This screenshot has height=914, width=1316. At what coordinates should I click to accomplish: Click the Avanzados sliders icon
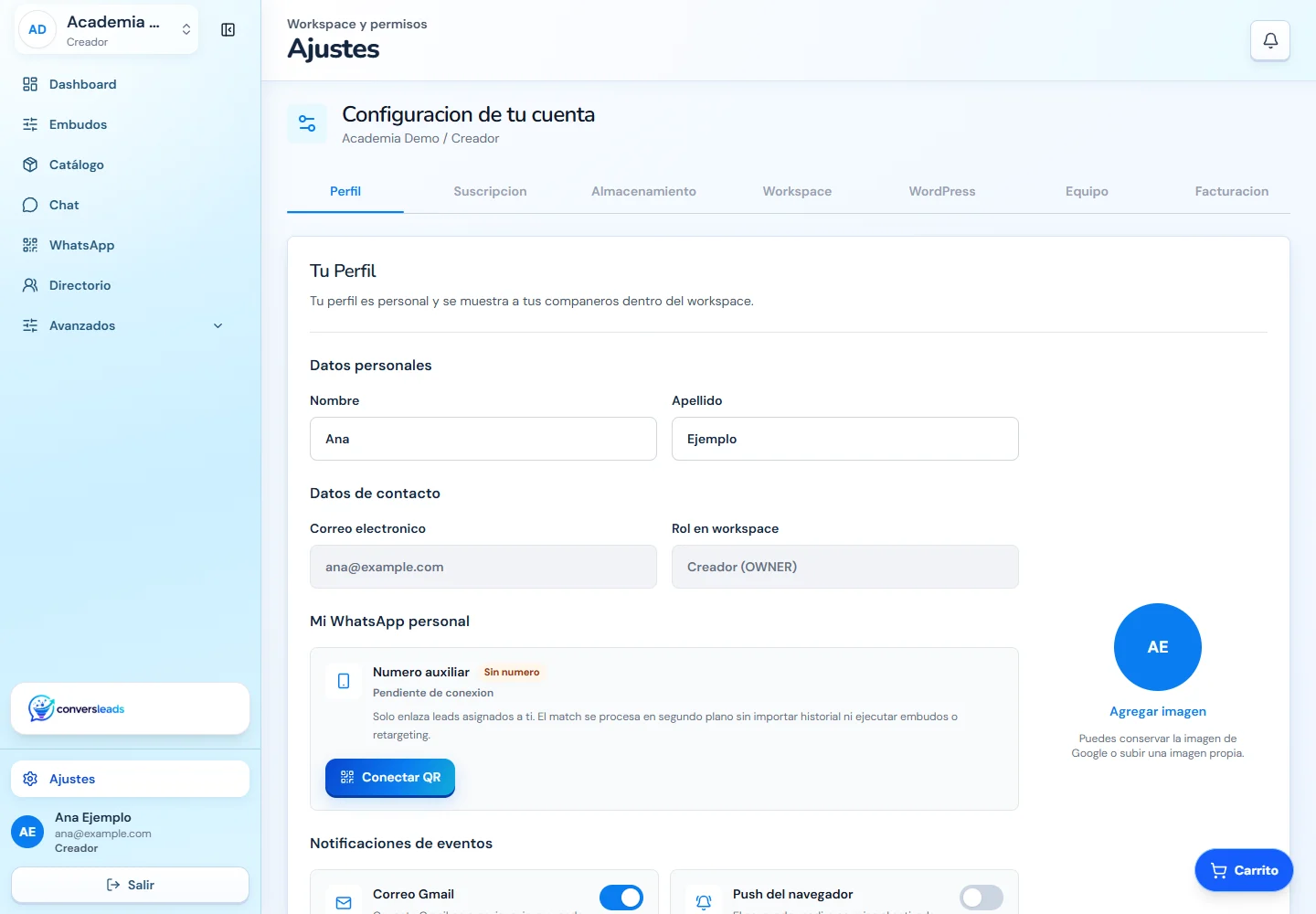[x=30, y=325]
